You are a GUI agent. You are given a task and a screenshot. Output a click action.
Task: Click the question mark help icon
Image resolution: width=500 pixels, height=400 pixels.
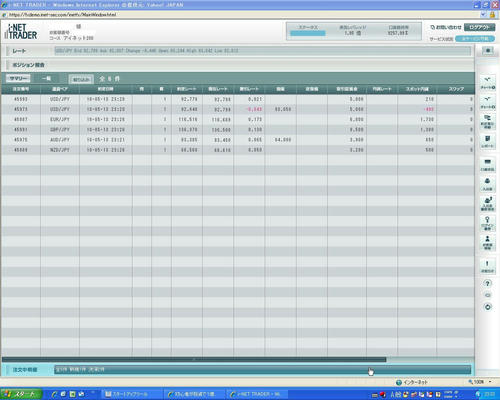pyautogui.click(x=487, y=284)
